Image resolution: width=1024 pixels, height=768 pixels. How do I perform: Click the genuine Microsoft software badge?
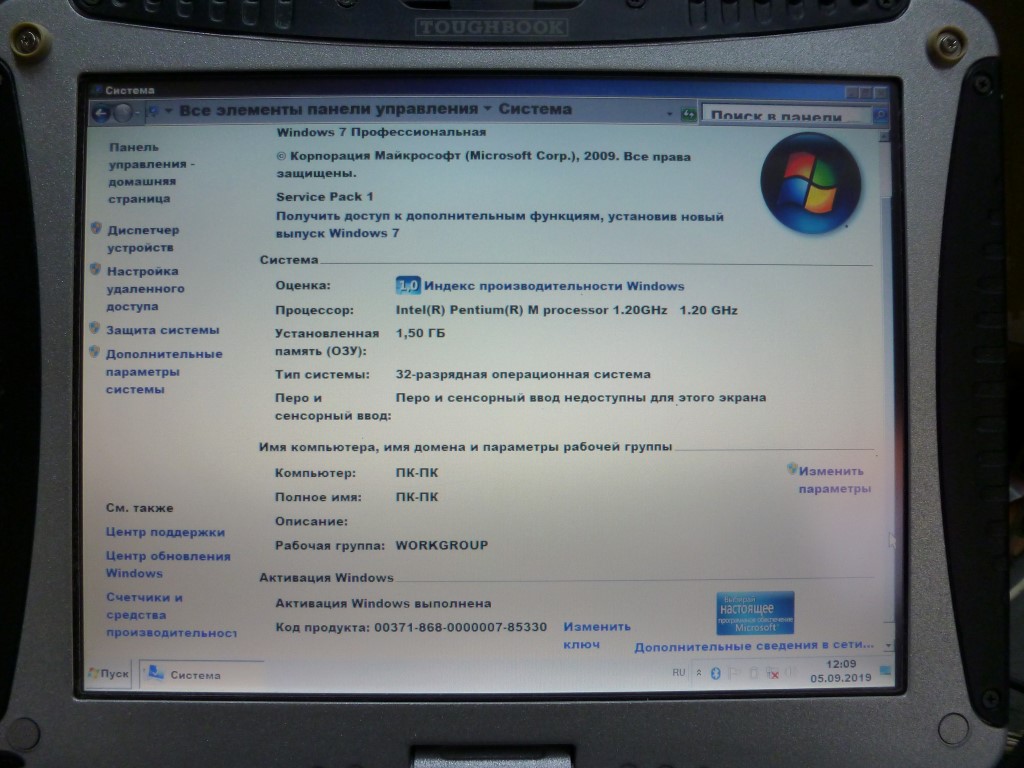tap(755, 613)
